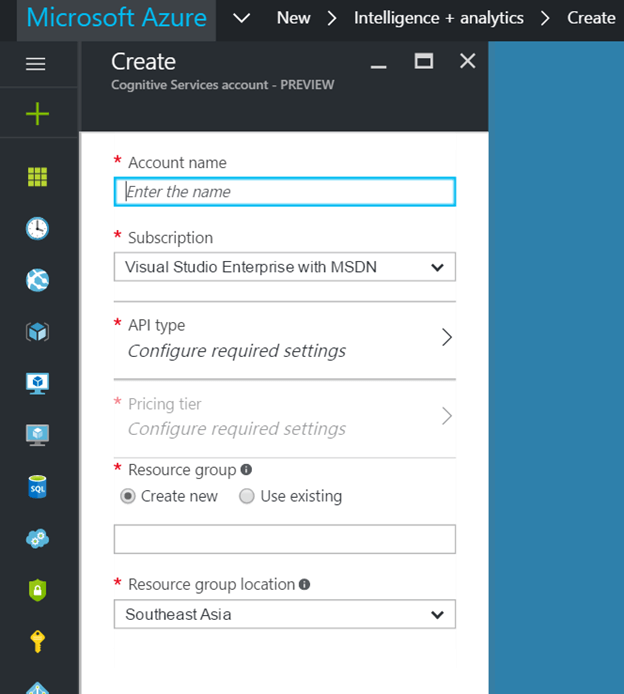Open the Subscription dropdown
624x694 pixels.
[x=285, y=267]
